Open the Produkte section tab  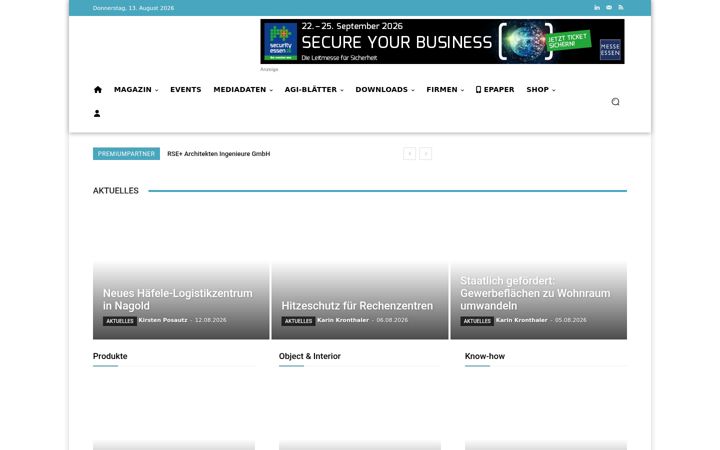[x=110, y=356]
